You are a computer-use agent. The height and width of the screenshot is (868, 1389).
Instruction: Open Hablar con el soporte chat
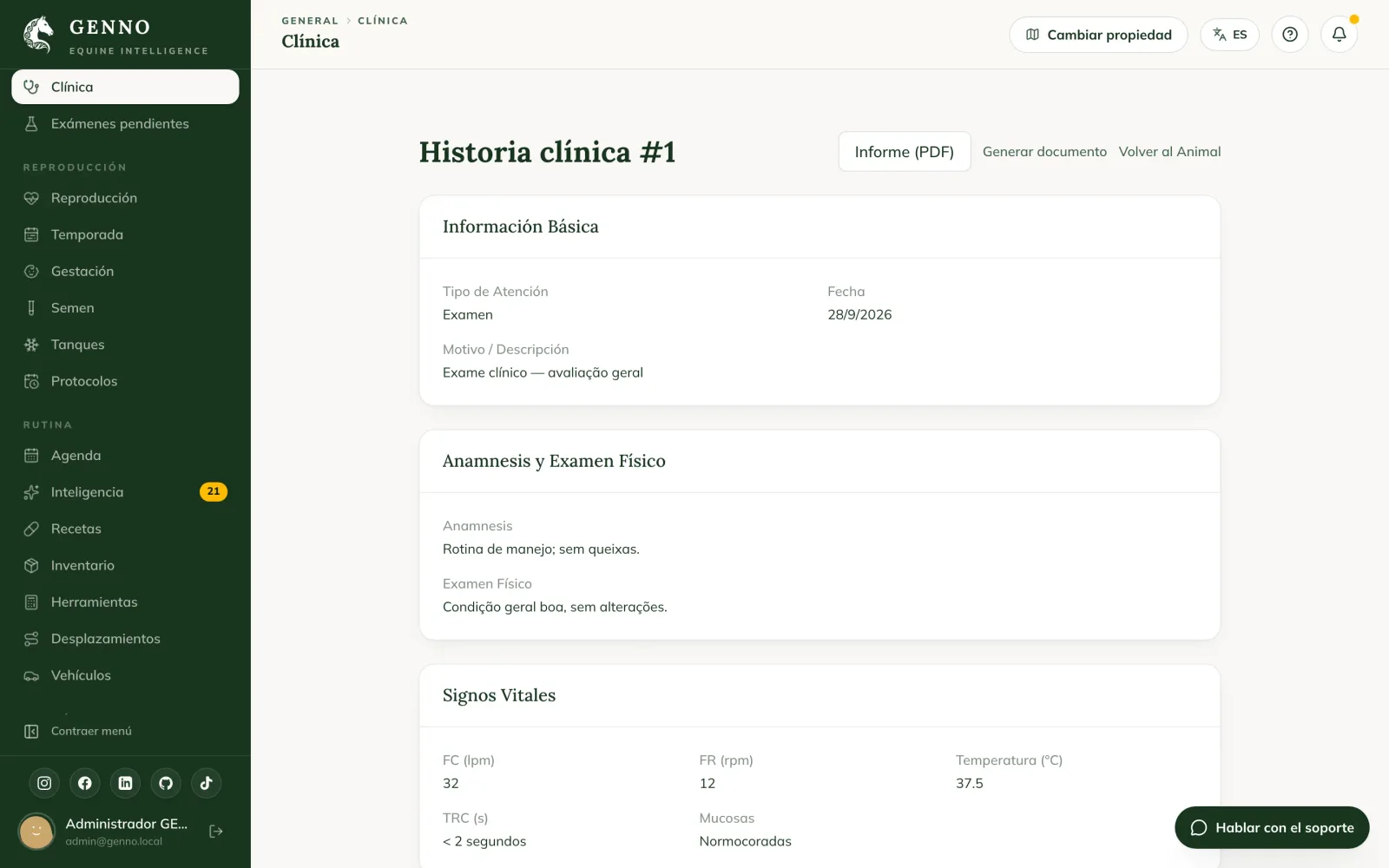1272,827
